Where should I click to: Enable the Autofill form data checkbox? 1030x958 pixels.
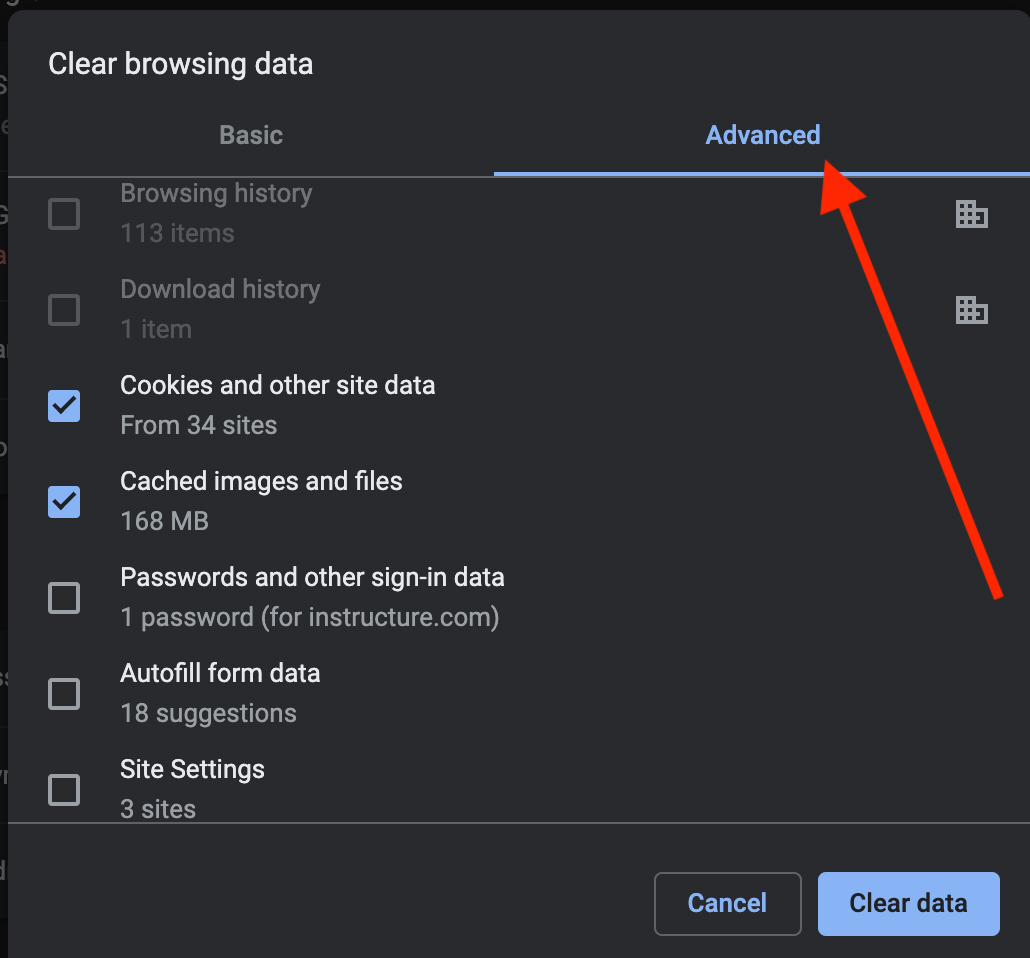pos(64,694)
